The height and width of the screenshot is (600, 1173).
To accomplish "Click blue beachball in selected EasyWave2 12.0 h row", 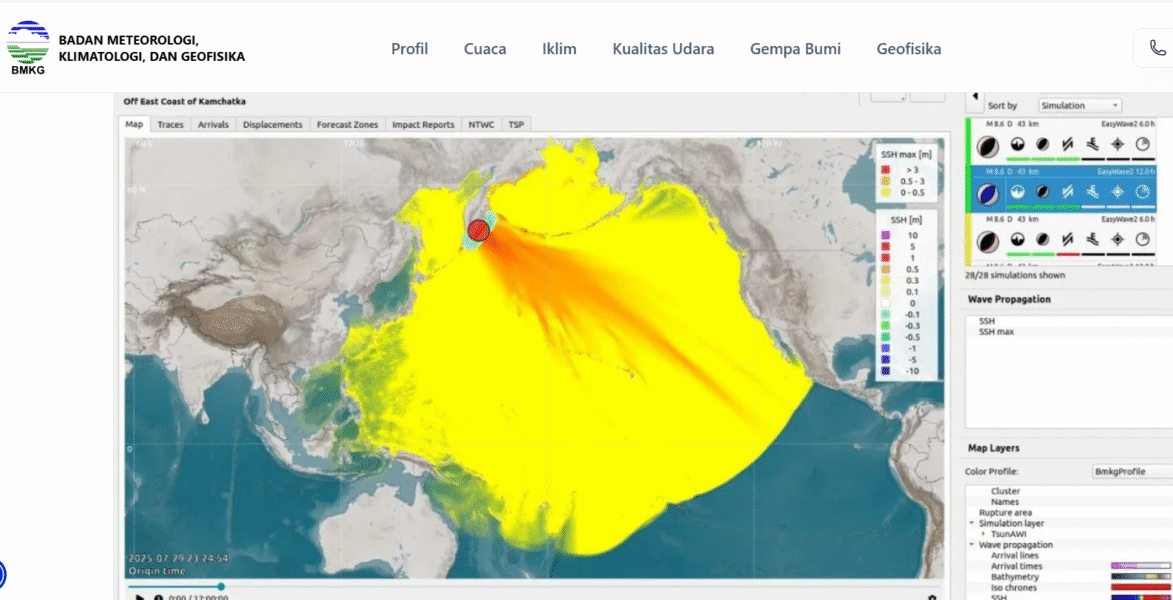I will [x=988, y=193].
